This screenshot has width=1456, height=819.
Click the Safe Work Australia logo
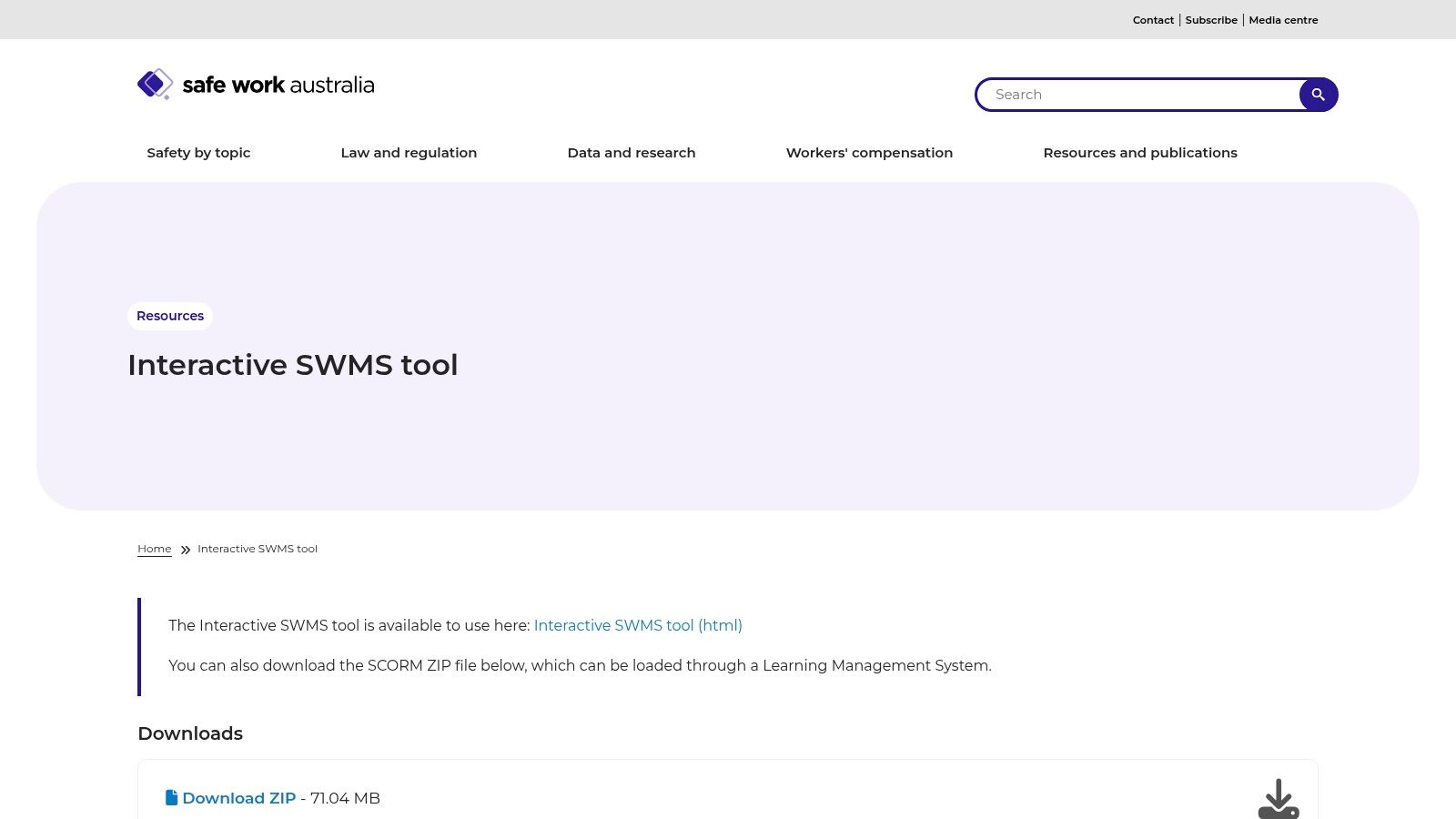tap(255, 84)
